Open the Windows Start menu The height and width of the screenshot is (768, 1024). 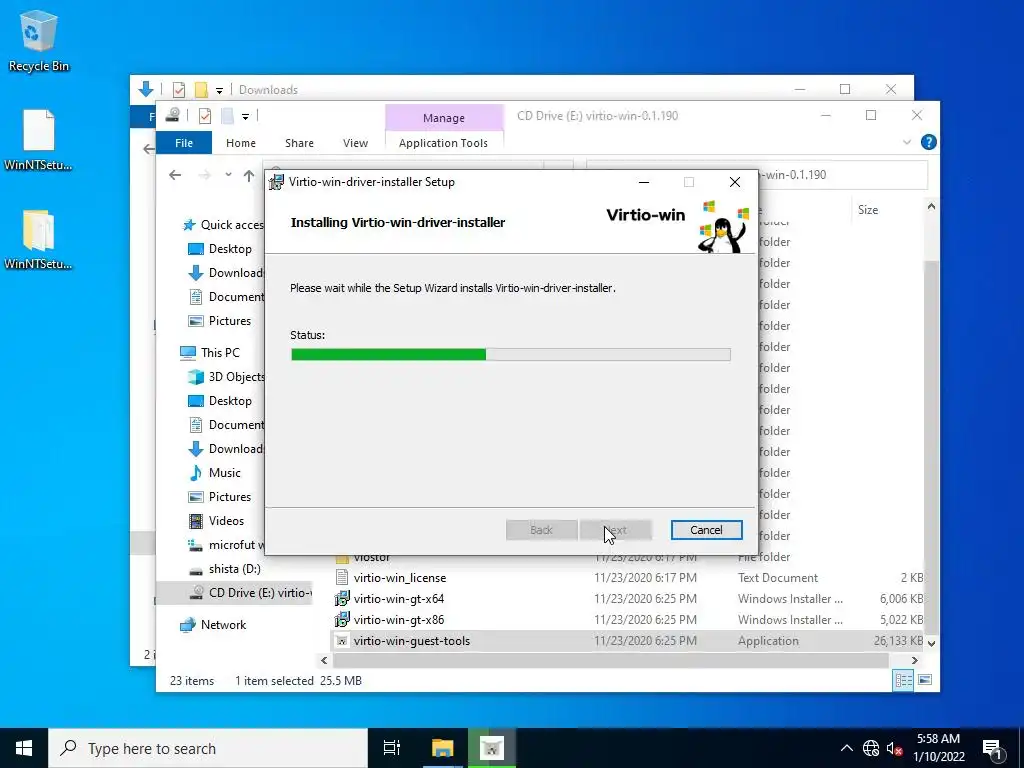coord(24,748)
